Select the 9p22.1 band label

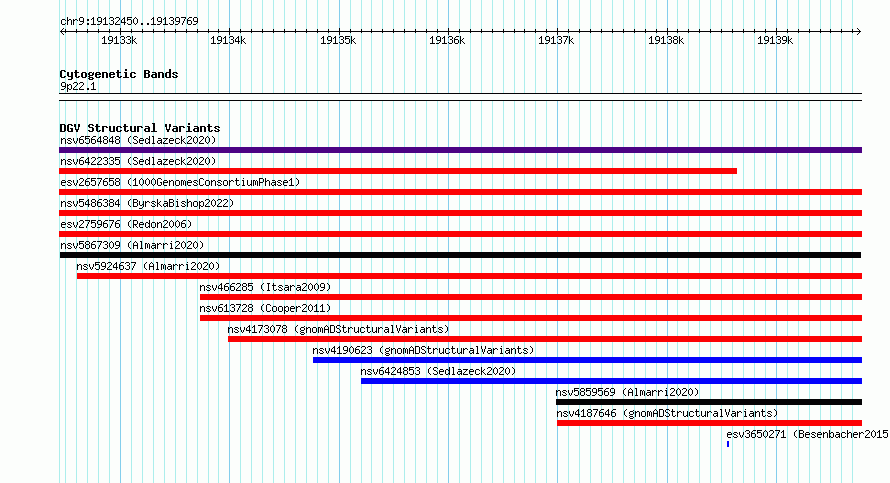coord(78,86)
